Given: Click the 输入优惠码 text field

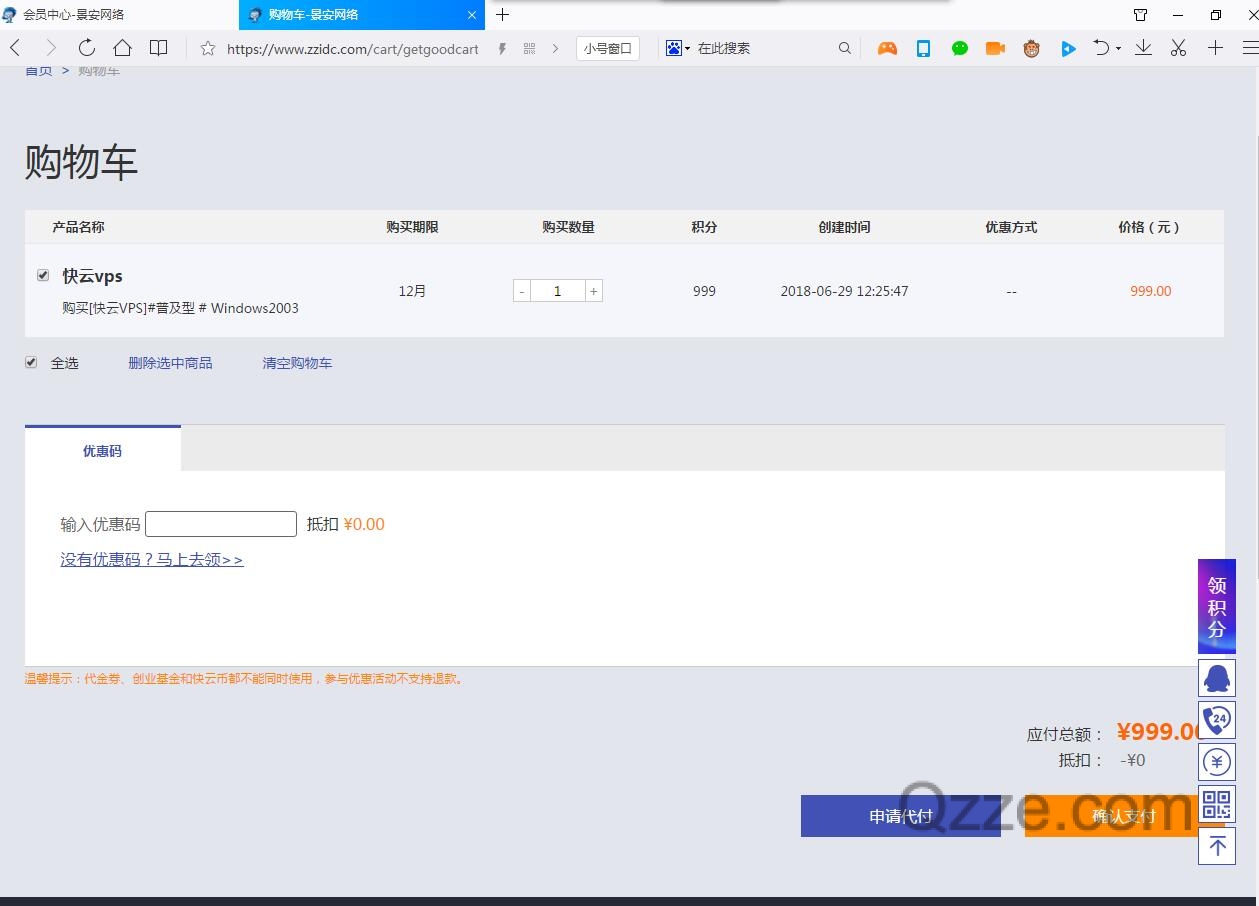Looking at the screenshot, I should click(x=221, y=524).
